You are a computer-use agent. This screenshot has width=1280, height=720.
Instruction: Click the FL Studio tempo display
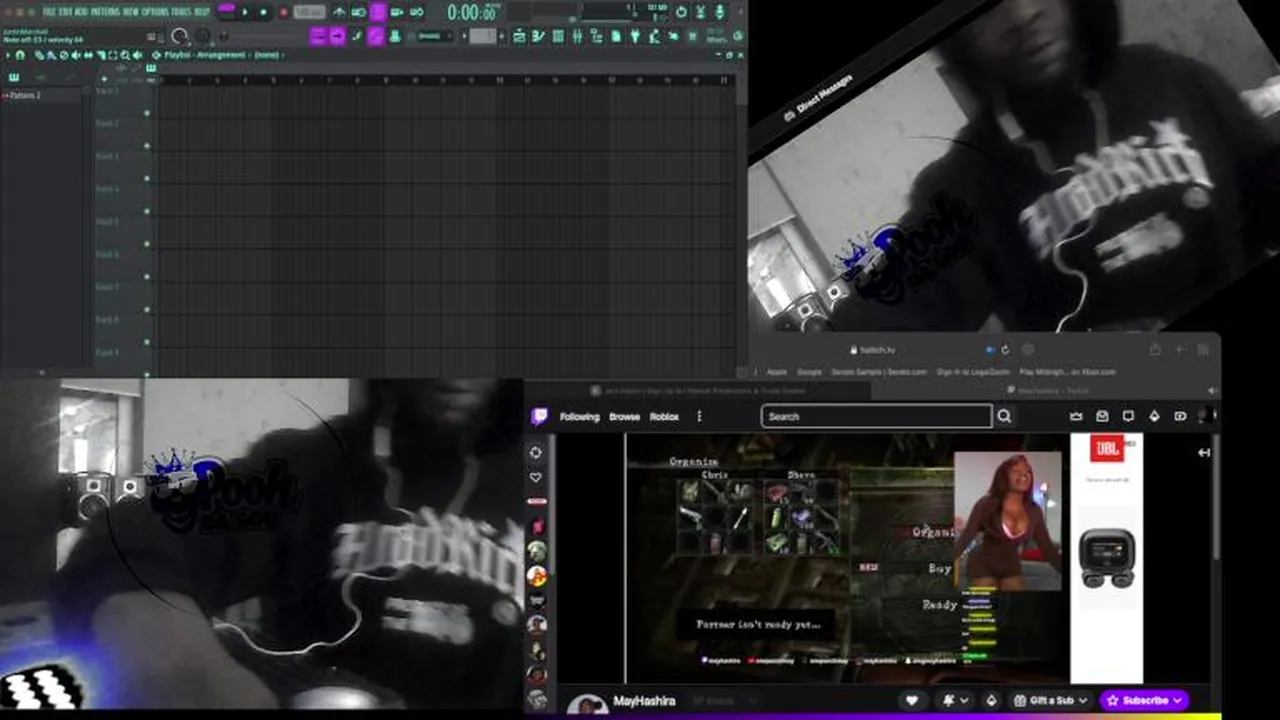[309, 12]
